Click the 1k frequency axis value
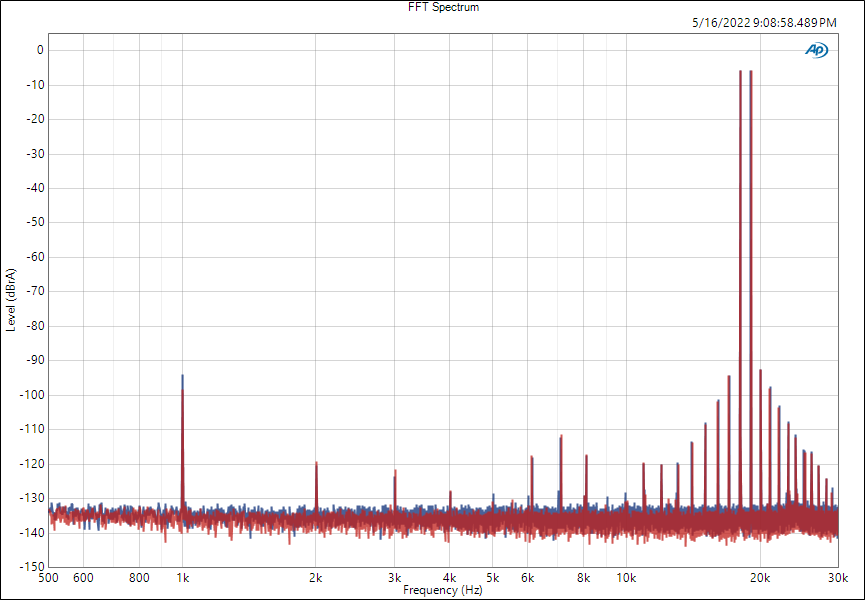 (x=183, y=578)
